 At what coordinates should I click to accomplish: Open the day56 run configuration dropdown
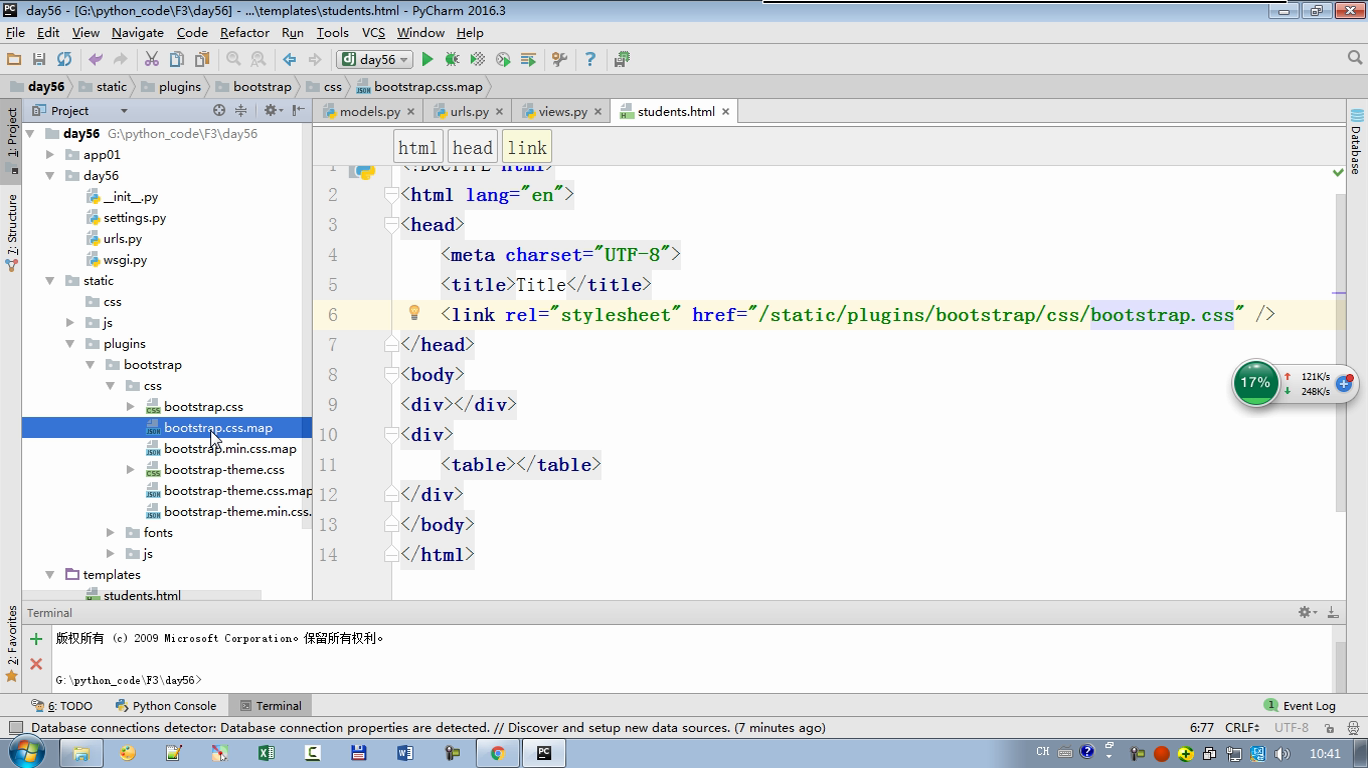pyautogui.click(x=375, y=60)
